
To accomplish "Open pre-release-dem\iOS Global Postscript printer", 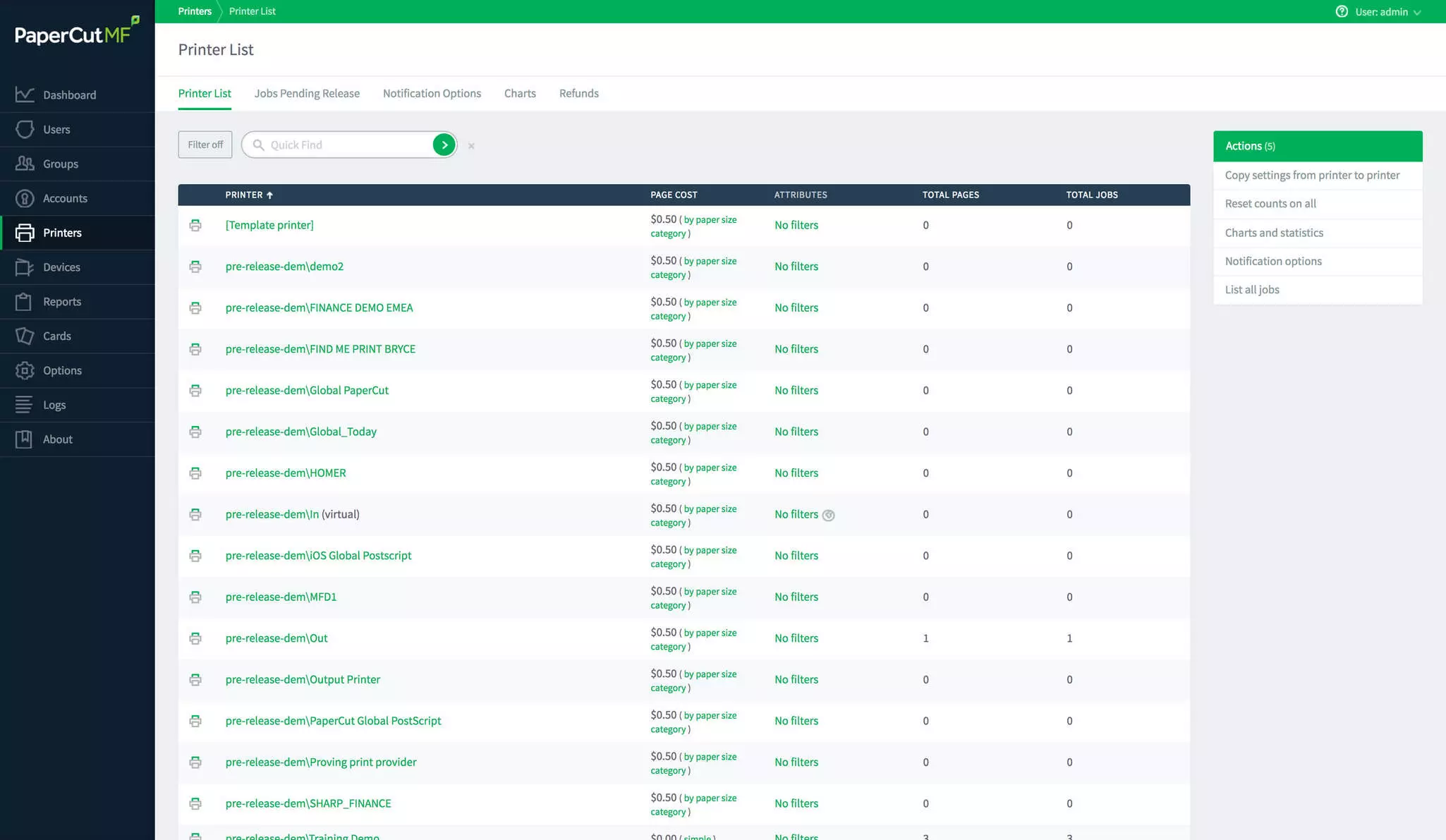I will 318,556.
